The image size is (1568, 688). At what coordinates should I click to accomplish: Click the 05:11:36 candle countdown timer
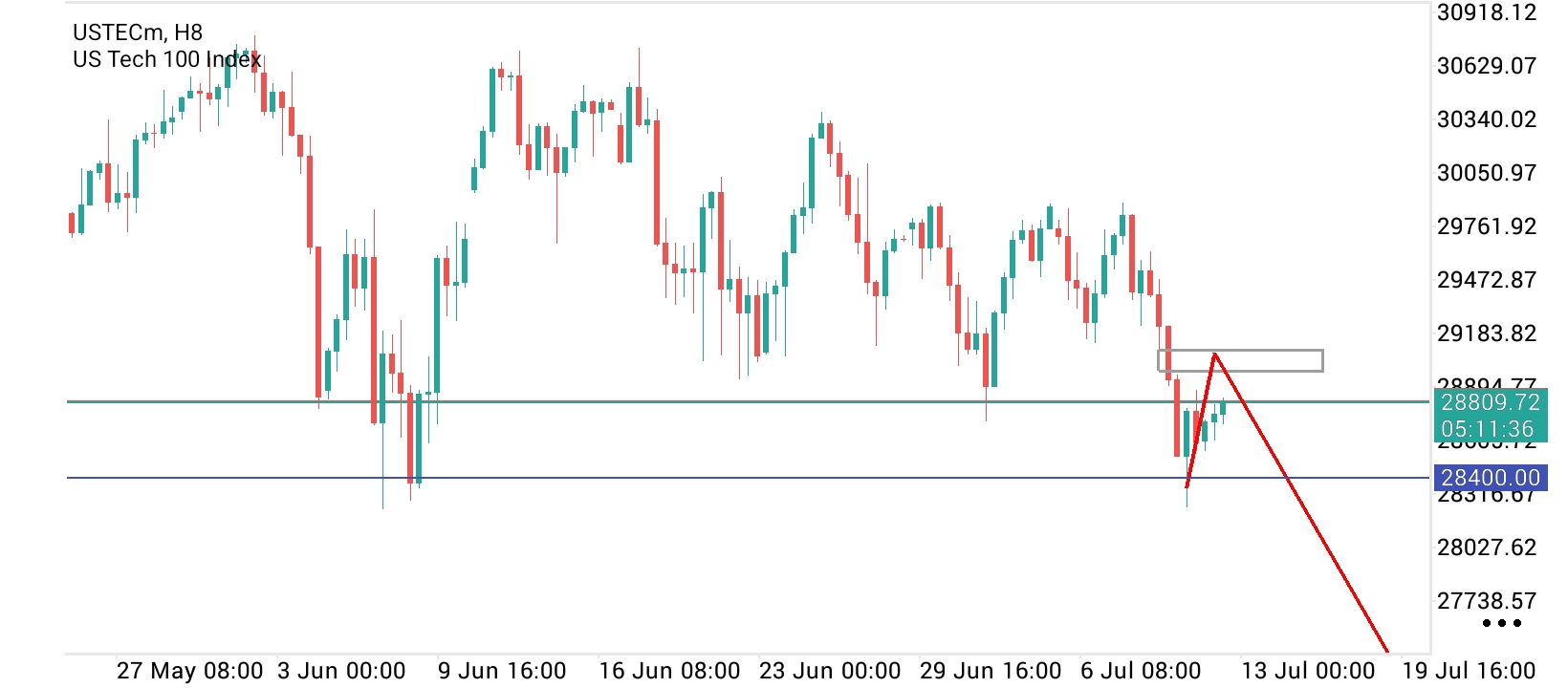coord(1488,429)
